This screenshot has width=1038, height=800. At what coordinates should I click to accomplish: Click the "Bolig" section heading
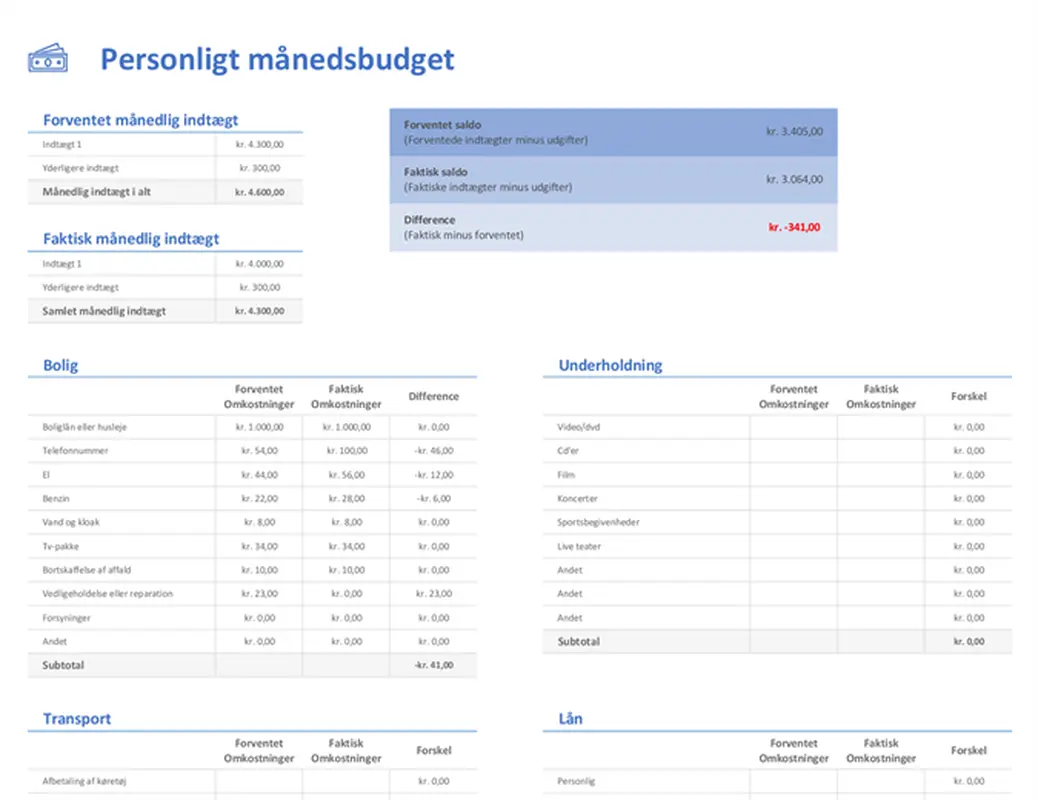pos(58,365)
